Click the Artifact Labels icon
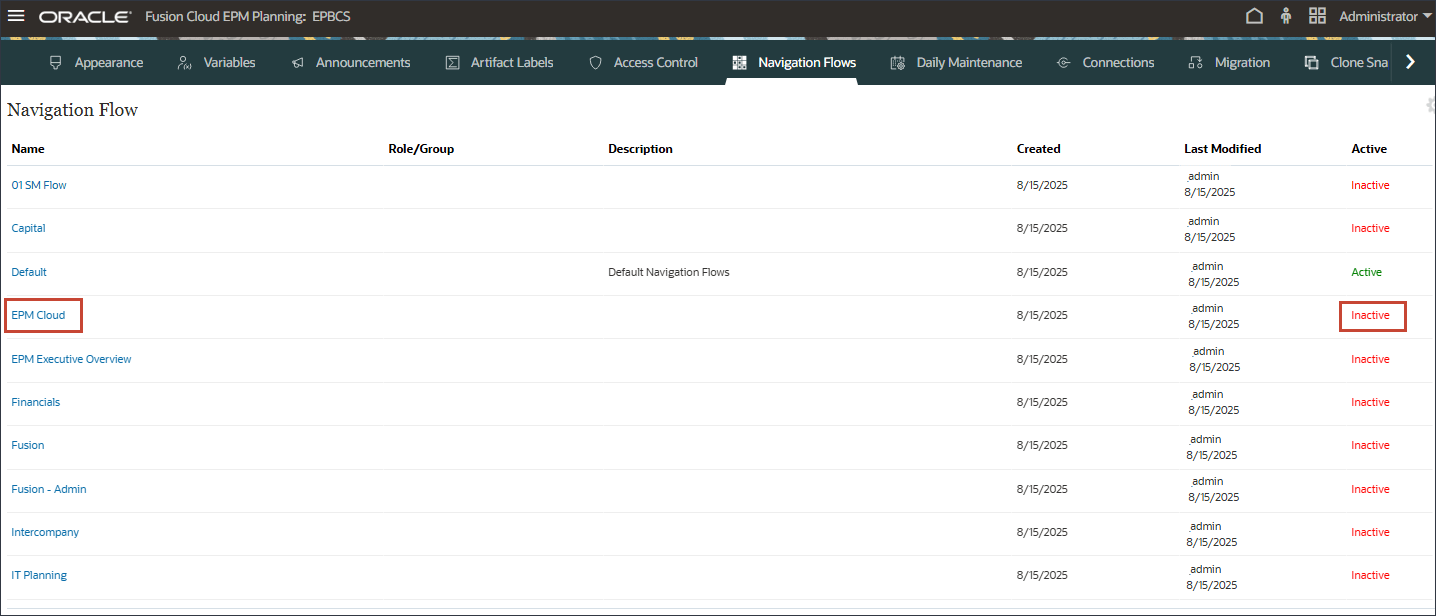Screen dimensions: 1436x616 pos(452,62)
